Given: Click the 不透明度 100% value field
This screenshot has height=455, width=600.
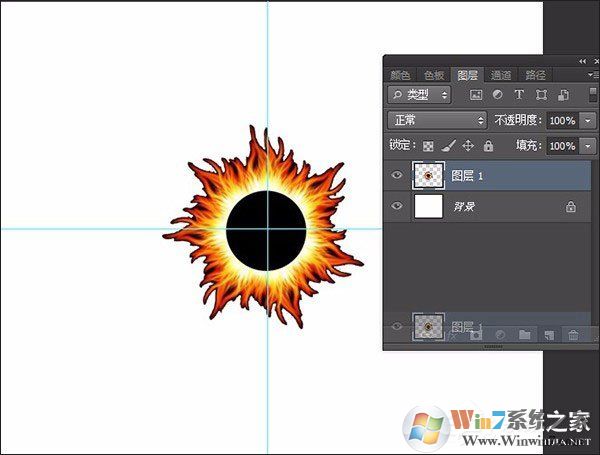Looking at the screenshot, I should coord(562,121).
